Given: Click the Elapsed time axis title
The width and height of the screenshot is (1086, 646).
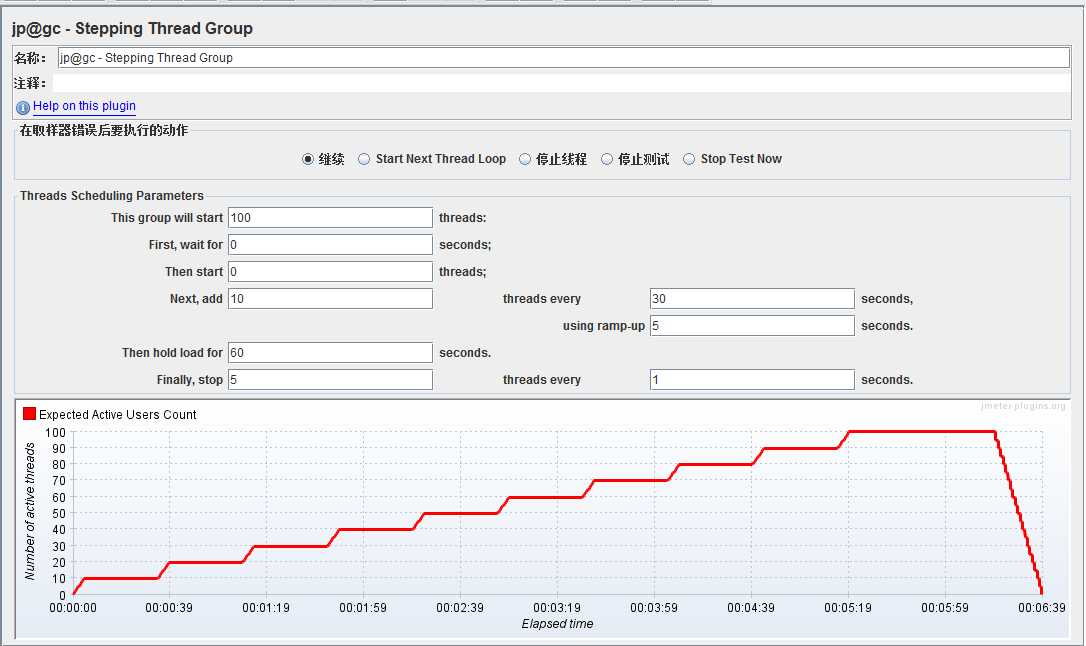Looking at the screenshot, I should (557, 624).
